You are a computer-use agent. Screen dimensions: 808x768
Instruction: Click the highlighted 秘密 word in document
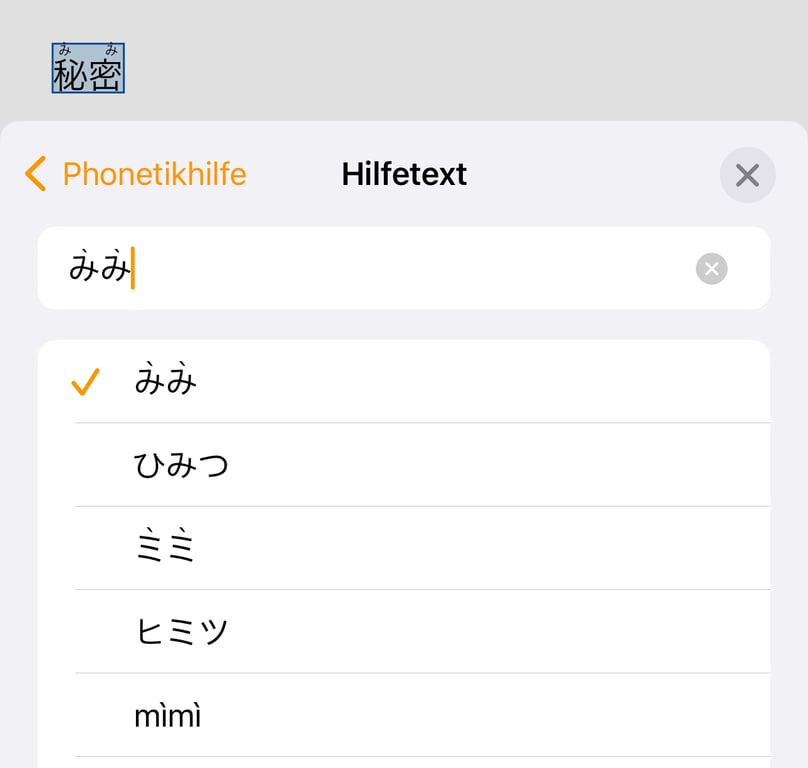click(x=88, y=68)
